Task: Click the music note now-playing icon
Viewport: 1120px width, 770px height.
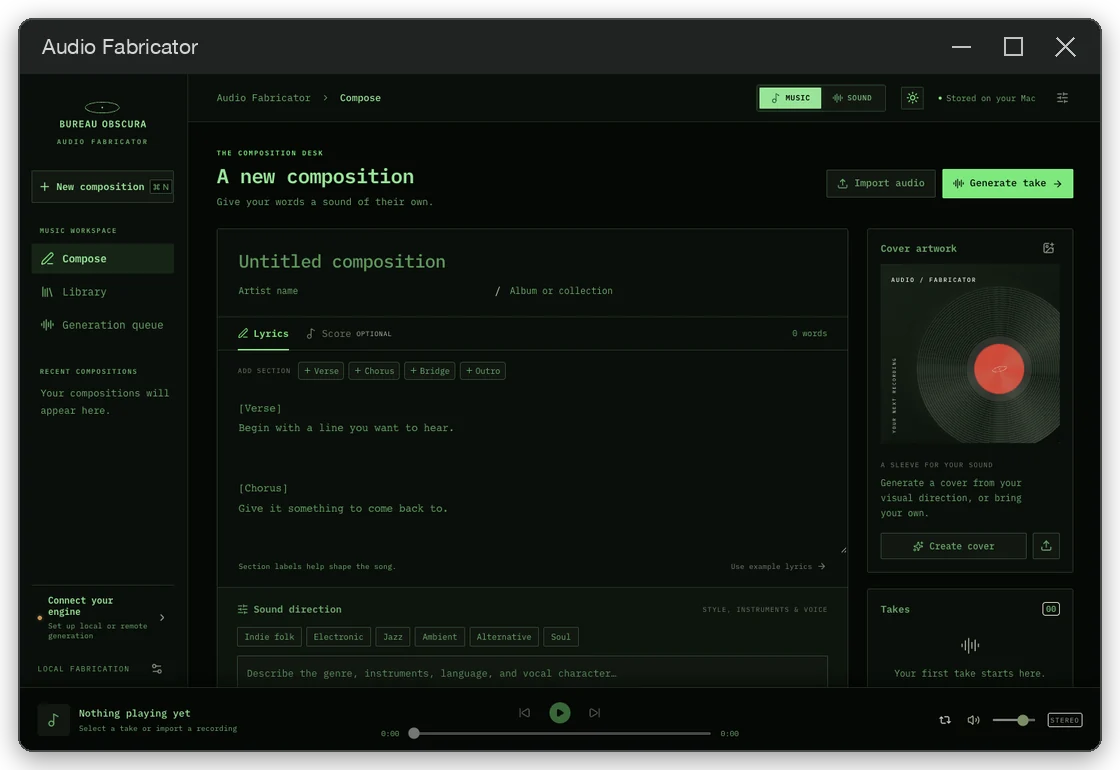Action: coord(54,720)
